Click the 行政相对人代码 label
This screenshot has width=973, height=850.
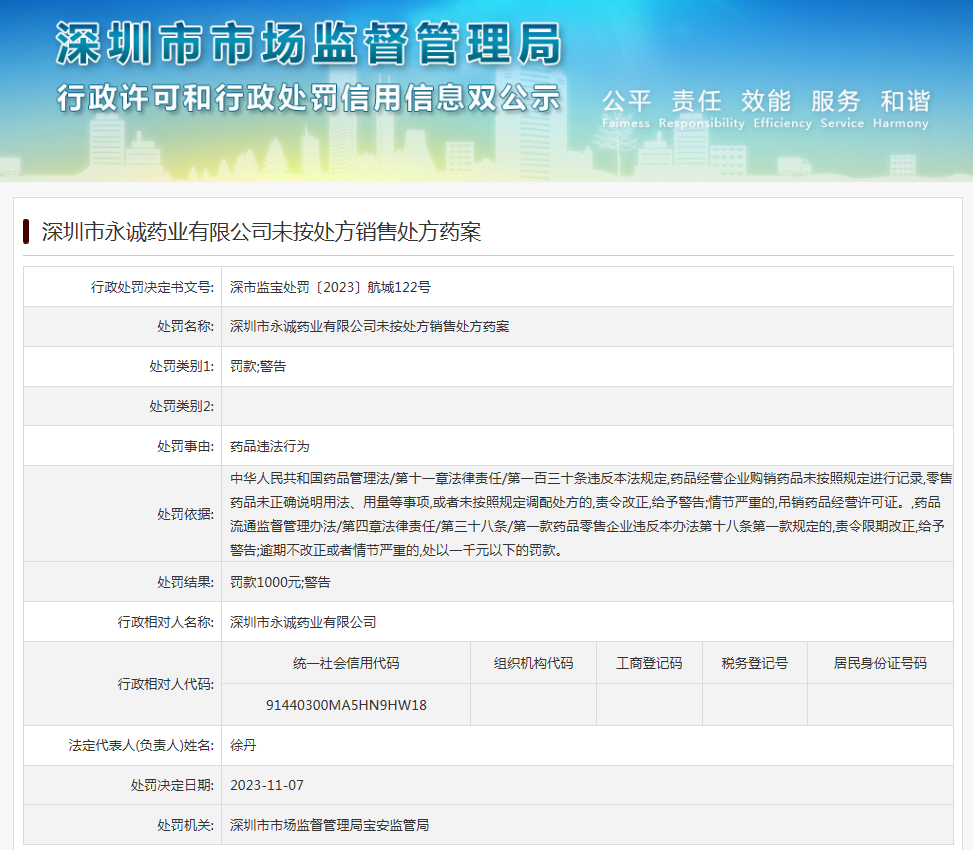coord(166,684)
